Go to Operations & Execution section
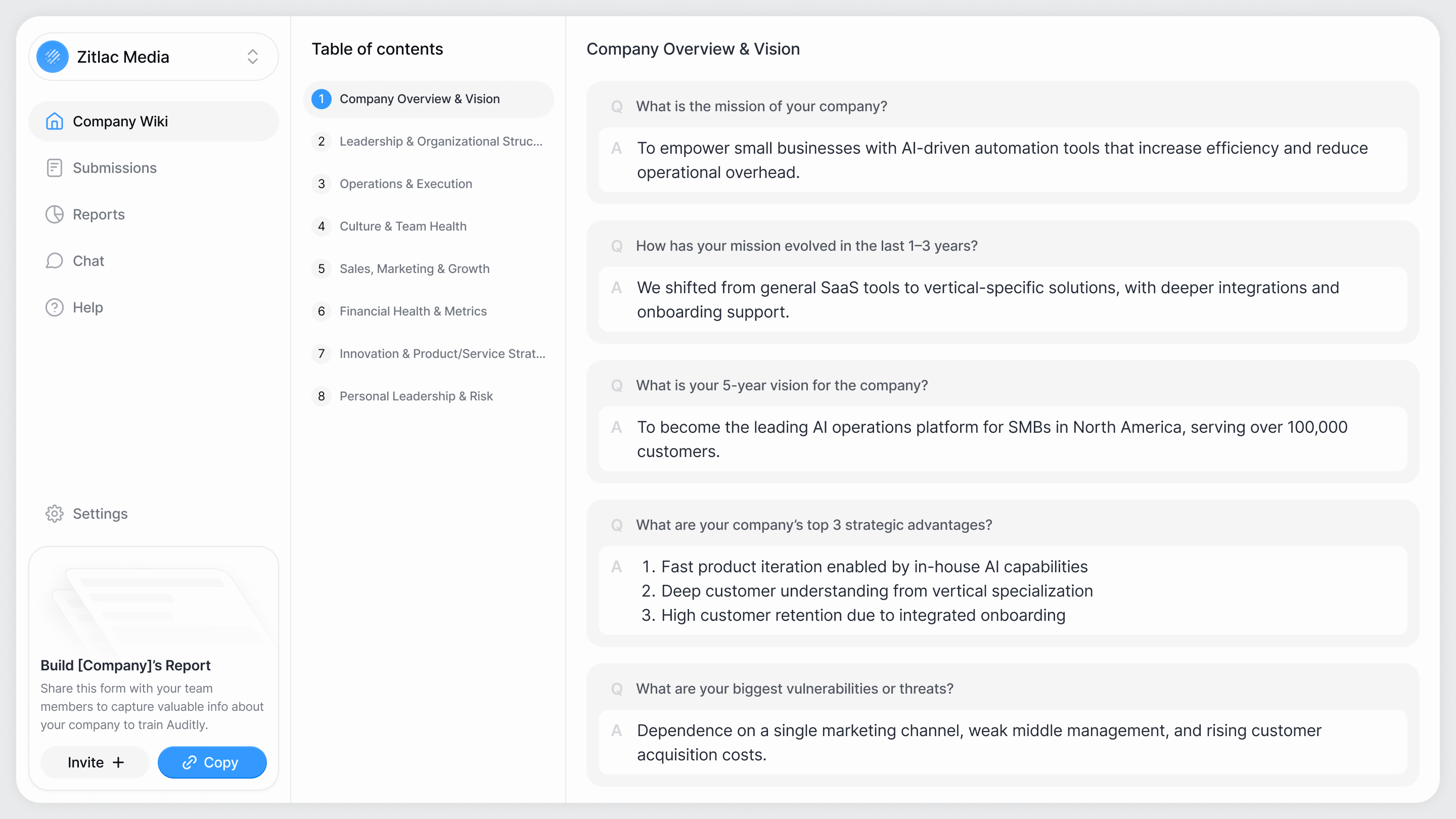 point(405,184)
